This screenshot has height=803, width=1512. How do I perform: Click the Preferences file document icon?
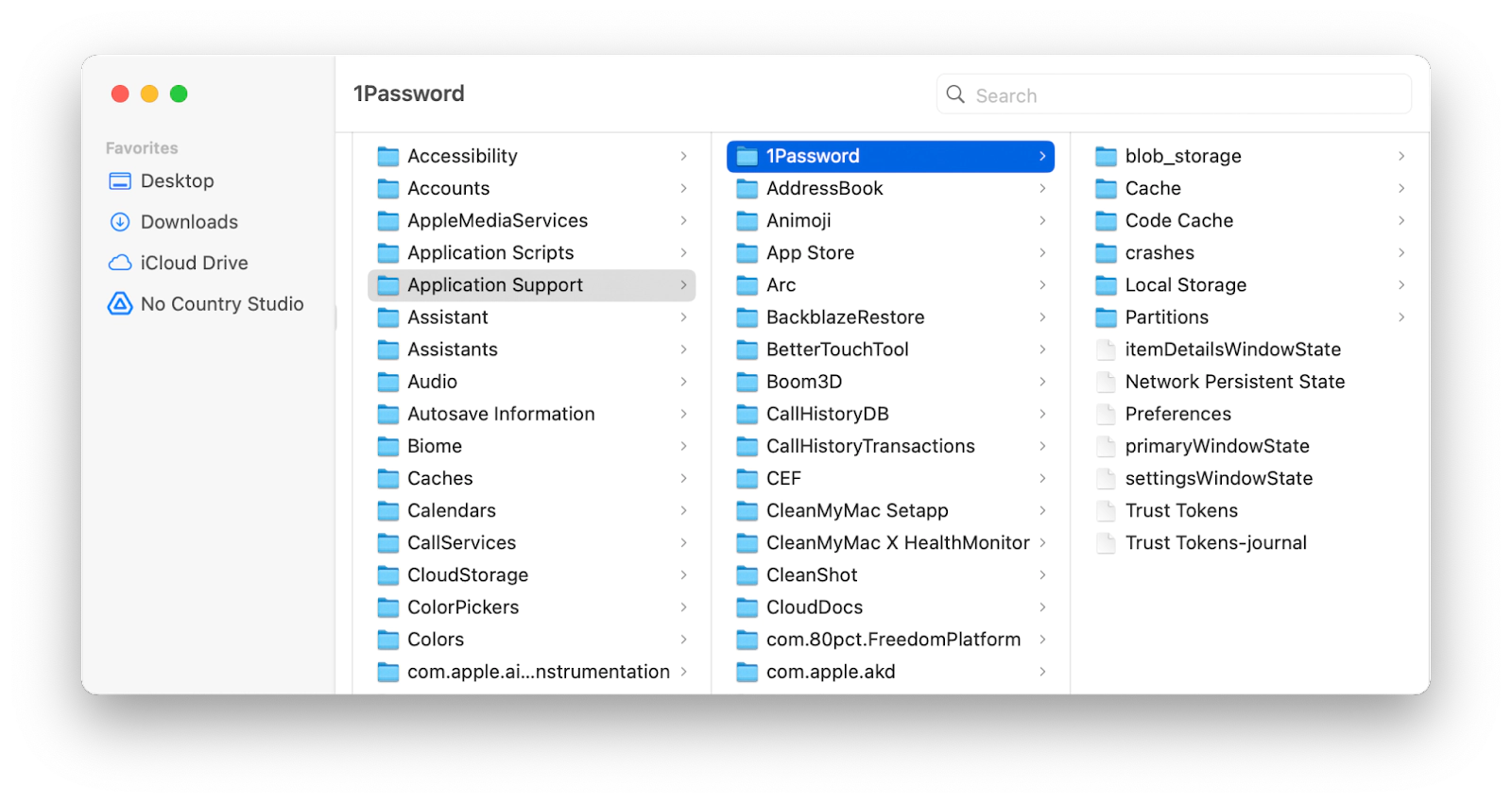coord(1106,414)
